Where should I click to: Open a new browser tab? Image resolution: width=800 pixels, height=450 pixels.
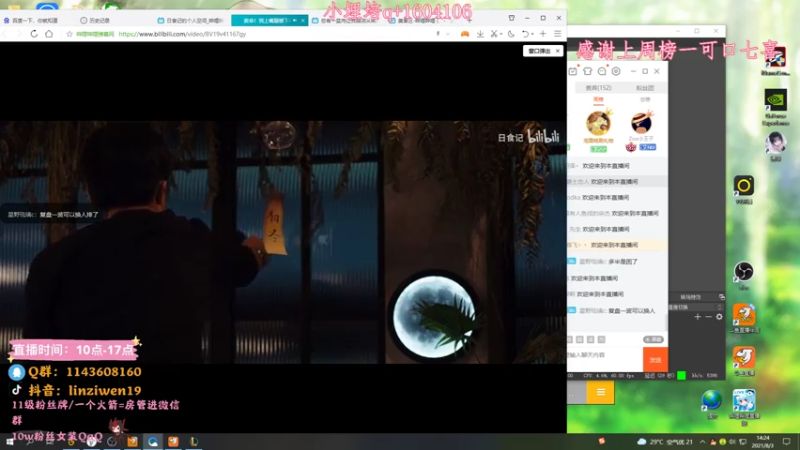tap(469, 20)
